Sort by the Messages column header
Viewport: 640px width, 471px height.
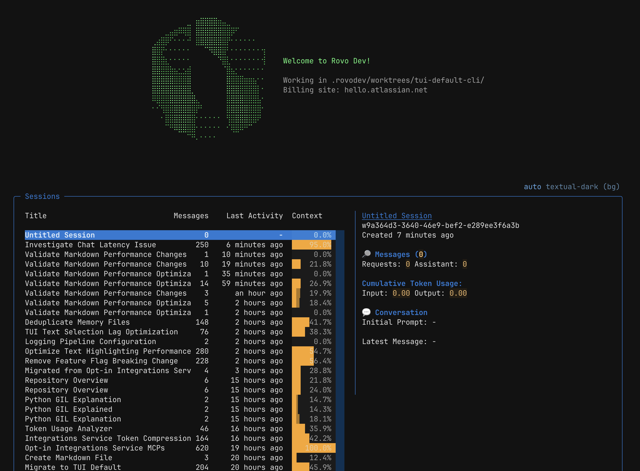pos(191,216)
